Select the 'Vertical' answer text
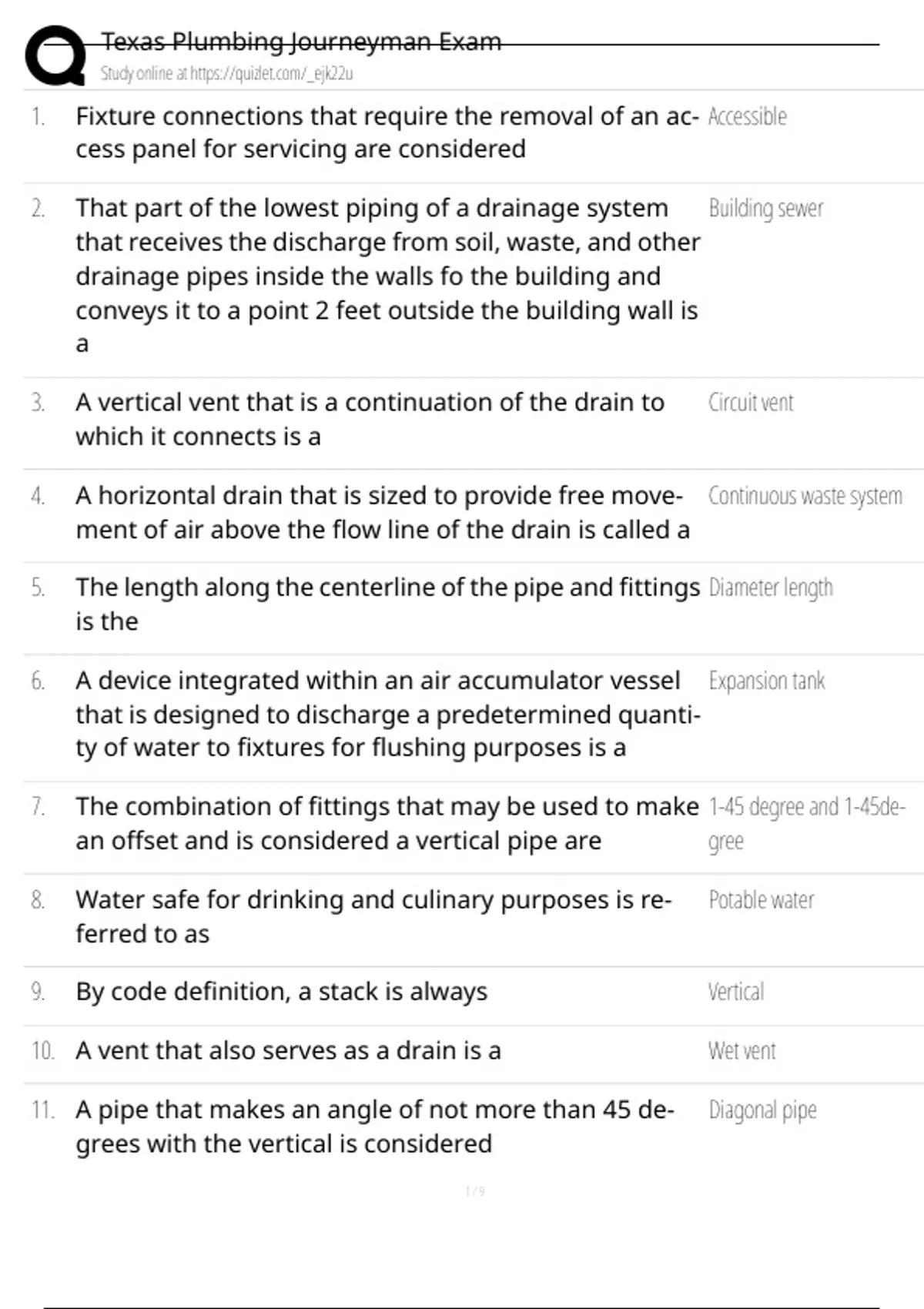This screenshot has height=1309, width=924. click(x=736, y=992)
